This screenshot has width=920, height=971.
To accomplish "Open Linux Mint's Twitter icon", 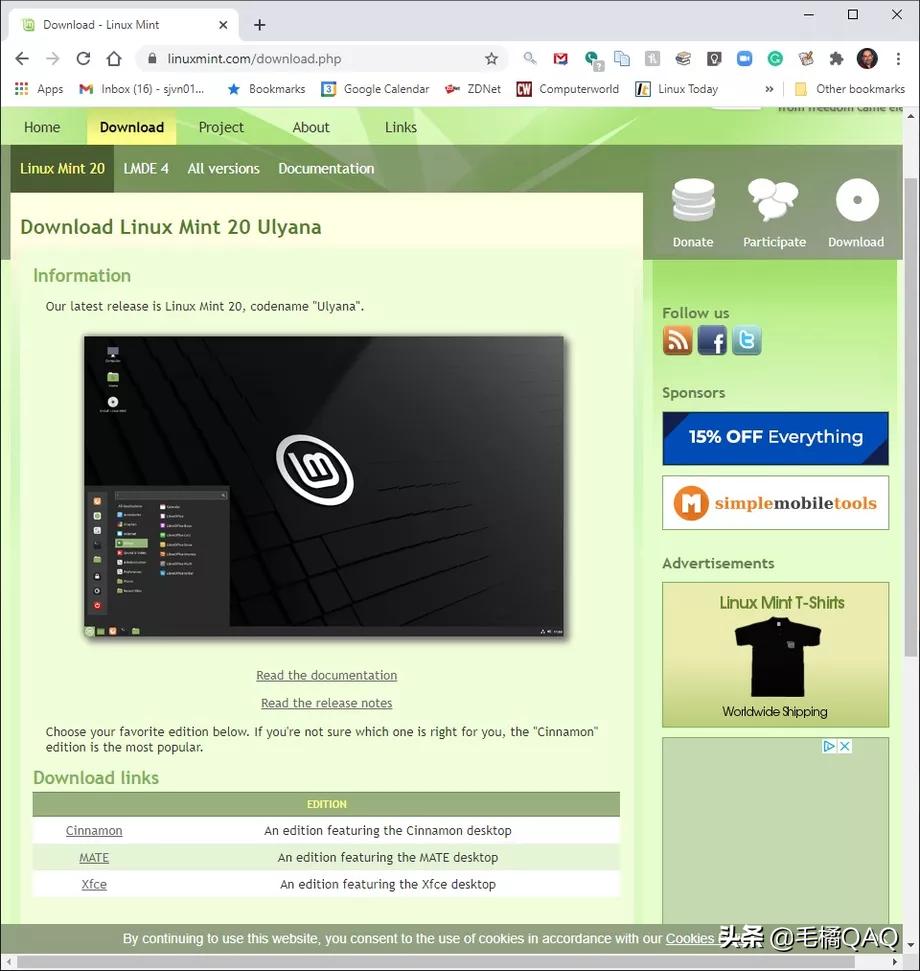I will [746, 340].
